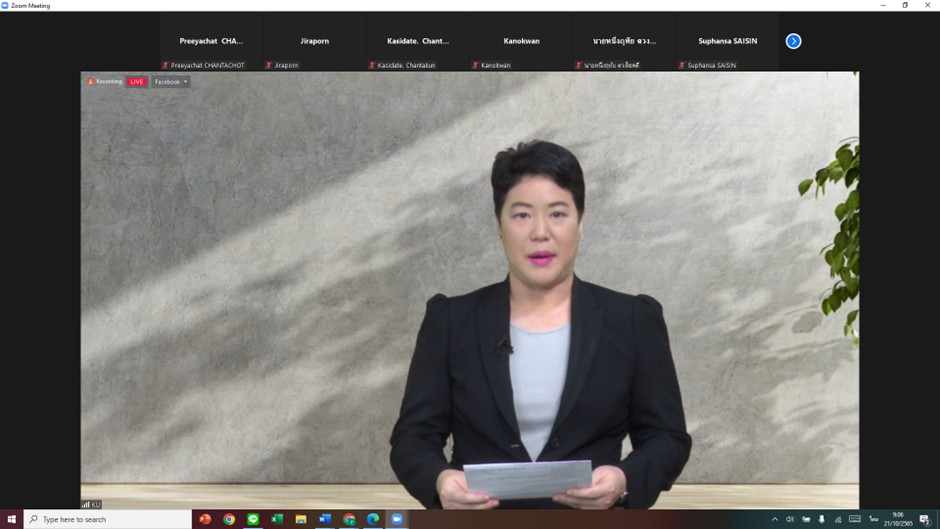Click Zoom icon in the title bar
The height and width of the screenshot is (529, 940).
(5, 5)
